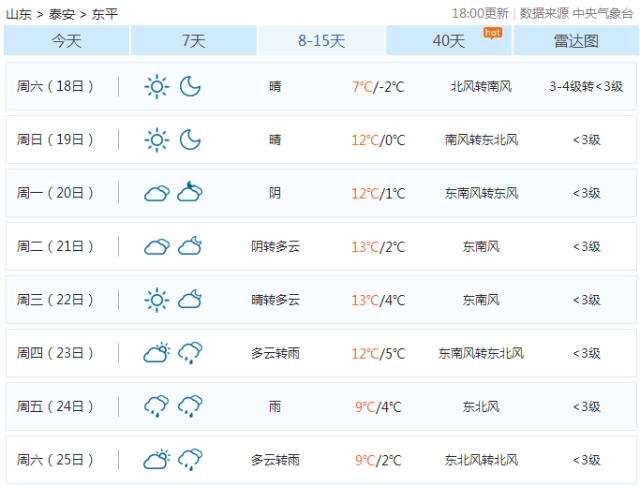Click the partly cloudy sun icon for 周四 23日

[157, 353]
